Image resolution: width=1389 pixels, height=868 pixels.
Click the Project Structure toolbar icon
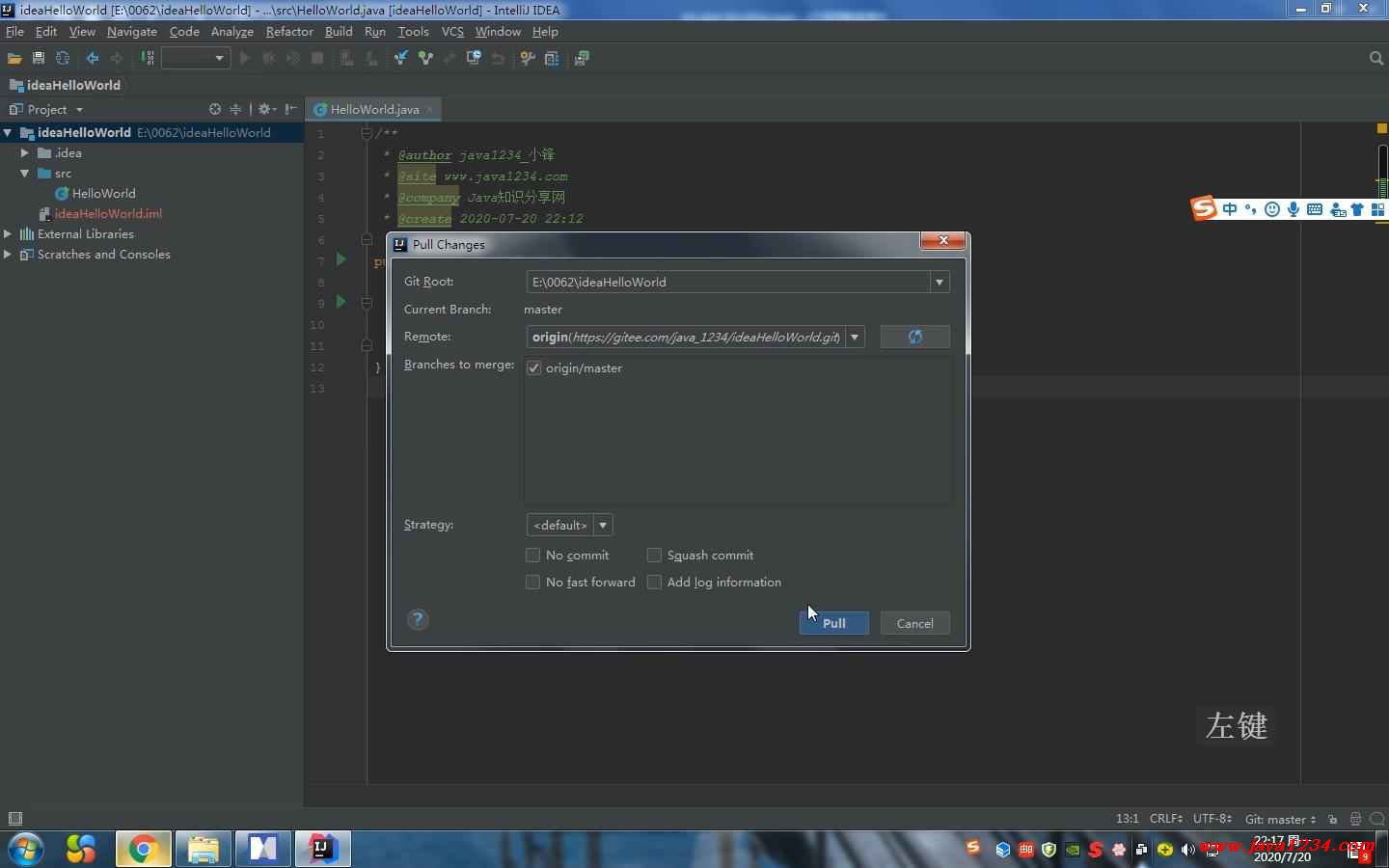point(552,58)
